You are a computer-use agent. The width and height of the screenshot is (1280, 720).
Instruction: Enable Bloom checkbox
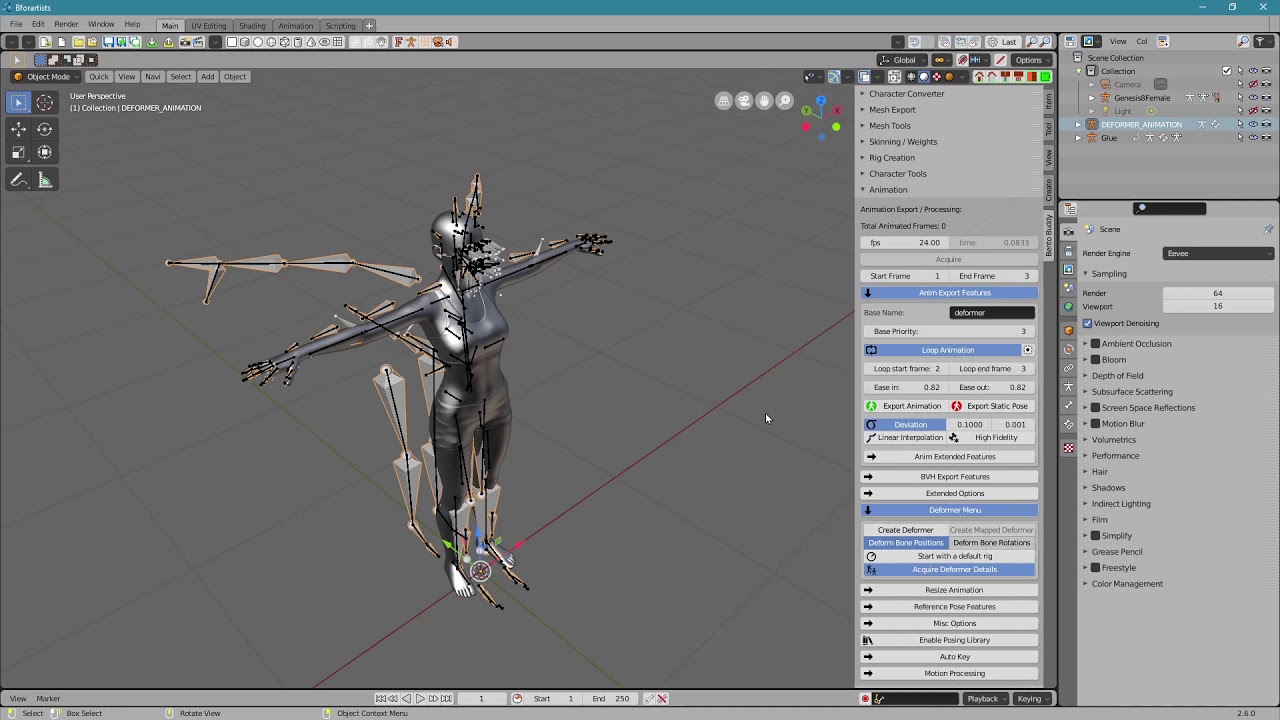[x=1095, y=359]
